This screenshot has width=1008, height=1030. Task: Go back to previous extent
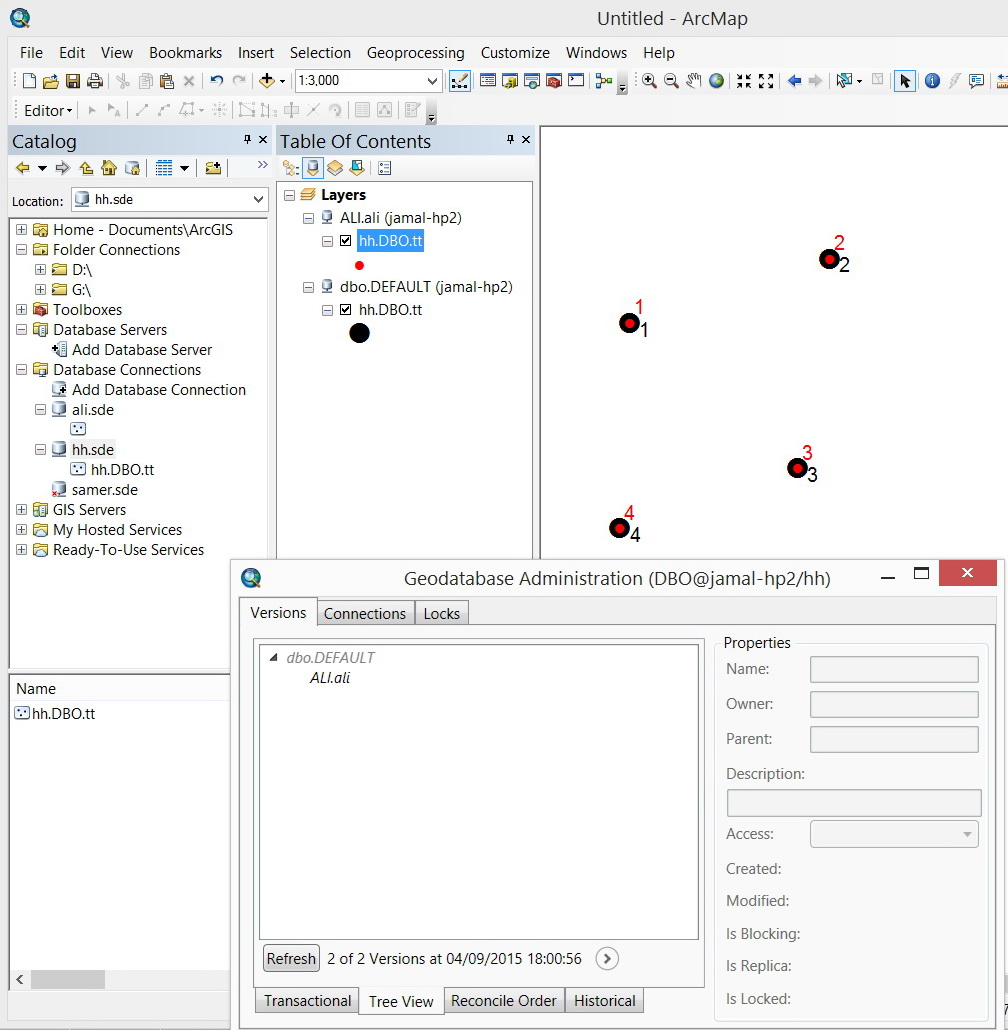pos(795,81)
